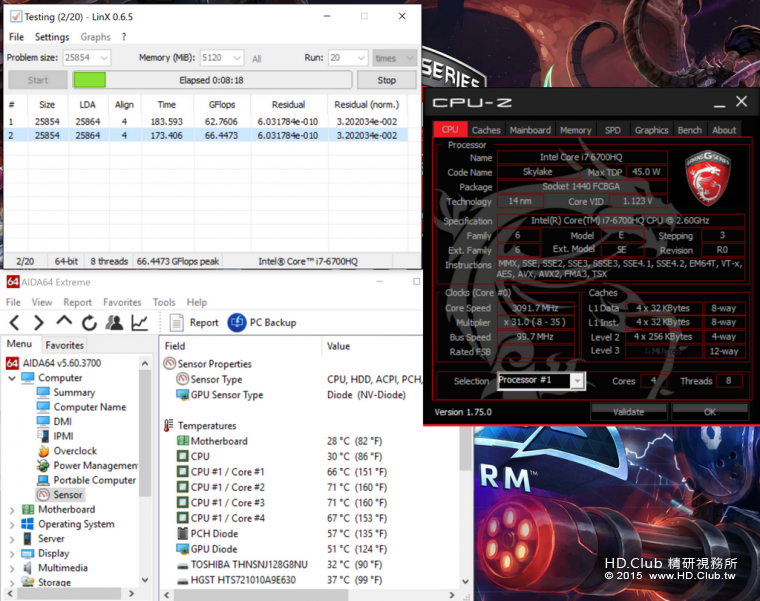This screenshot has width=760, height=601.
Task: Click the AIDA64 Back navigation arrow
Action: click(14, 322)
